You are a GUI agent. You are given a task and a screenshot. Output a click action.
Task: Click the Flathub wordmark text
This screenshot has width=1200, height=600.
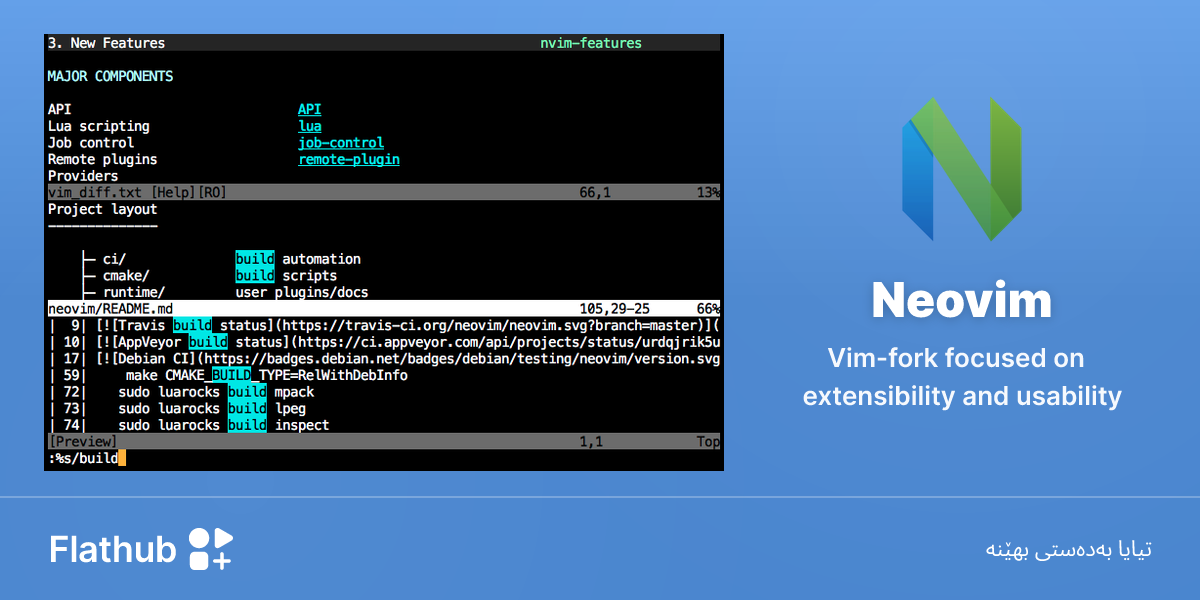click(x=113, y=549)
